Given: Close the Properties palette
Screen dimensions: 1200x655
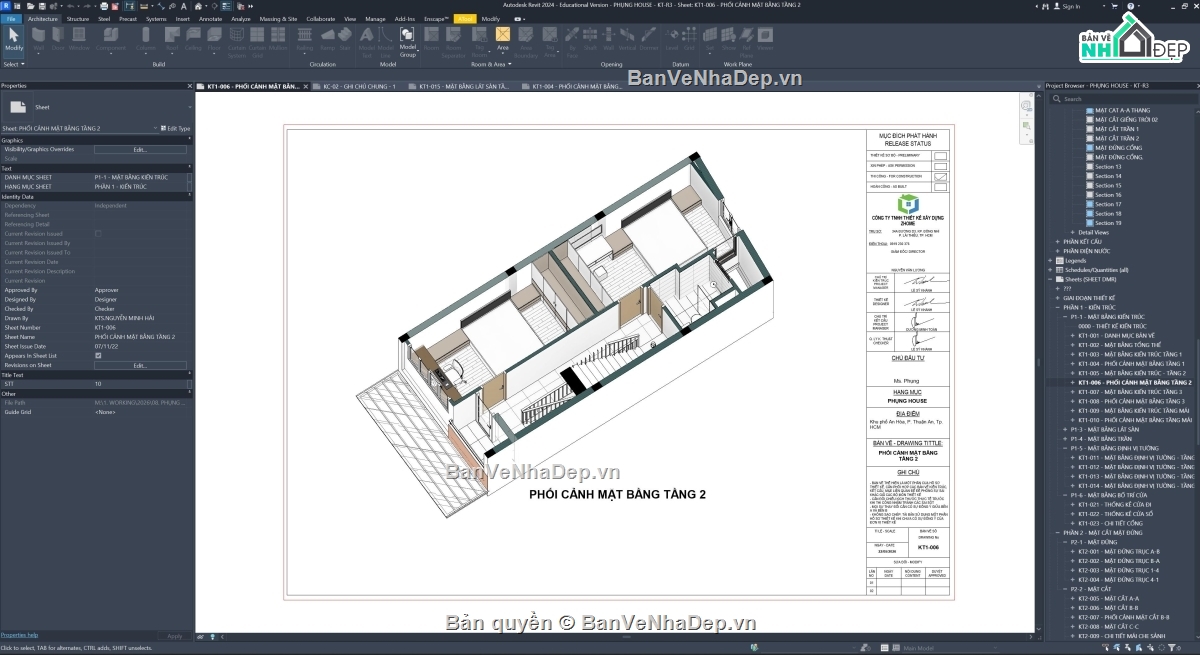Looking at the screenshot, I should tap(190, 86).
